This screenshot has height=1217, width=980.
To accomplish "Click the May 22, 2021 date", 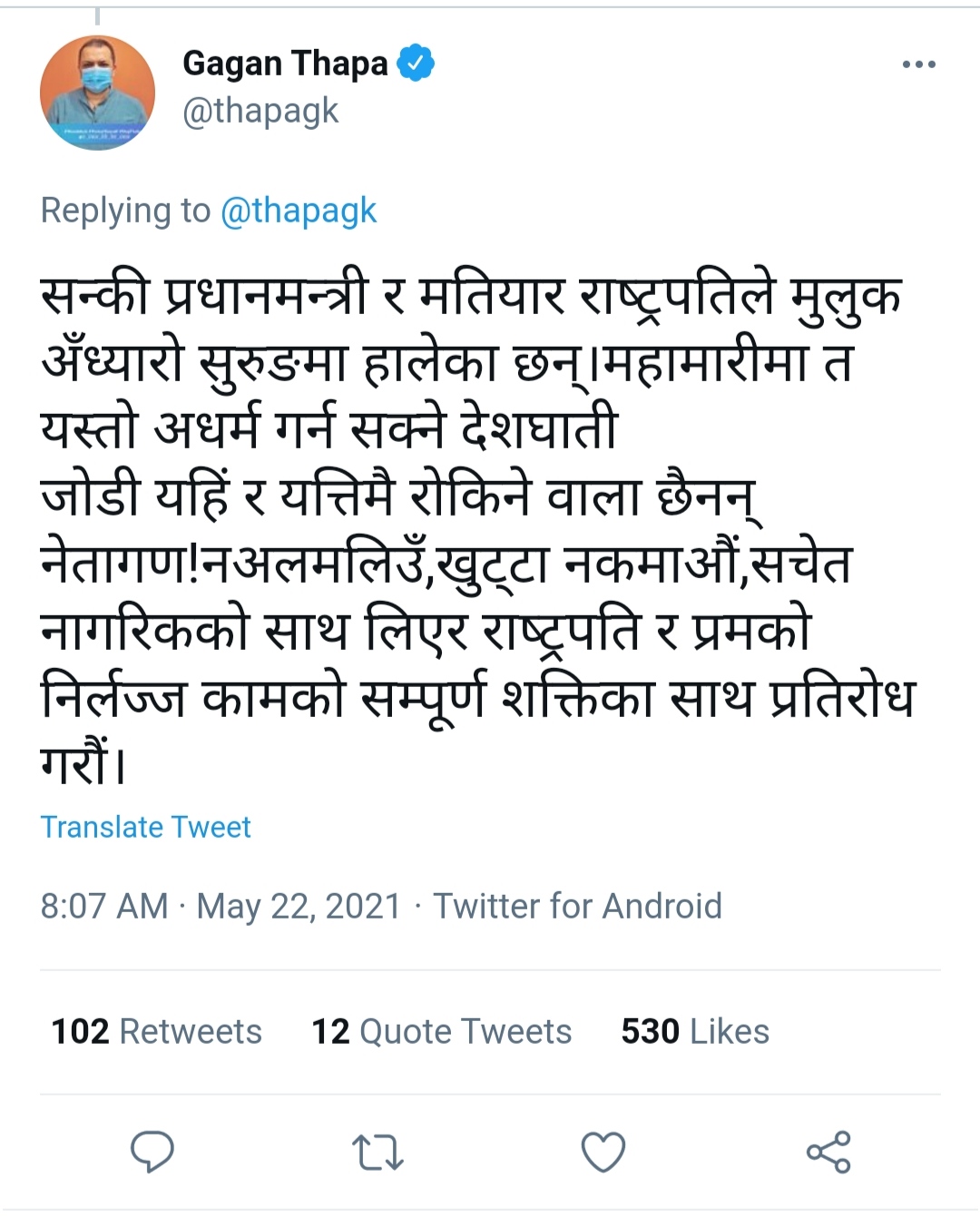I will (x=299, y=906).
